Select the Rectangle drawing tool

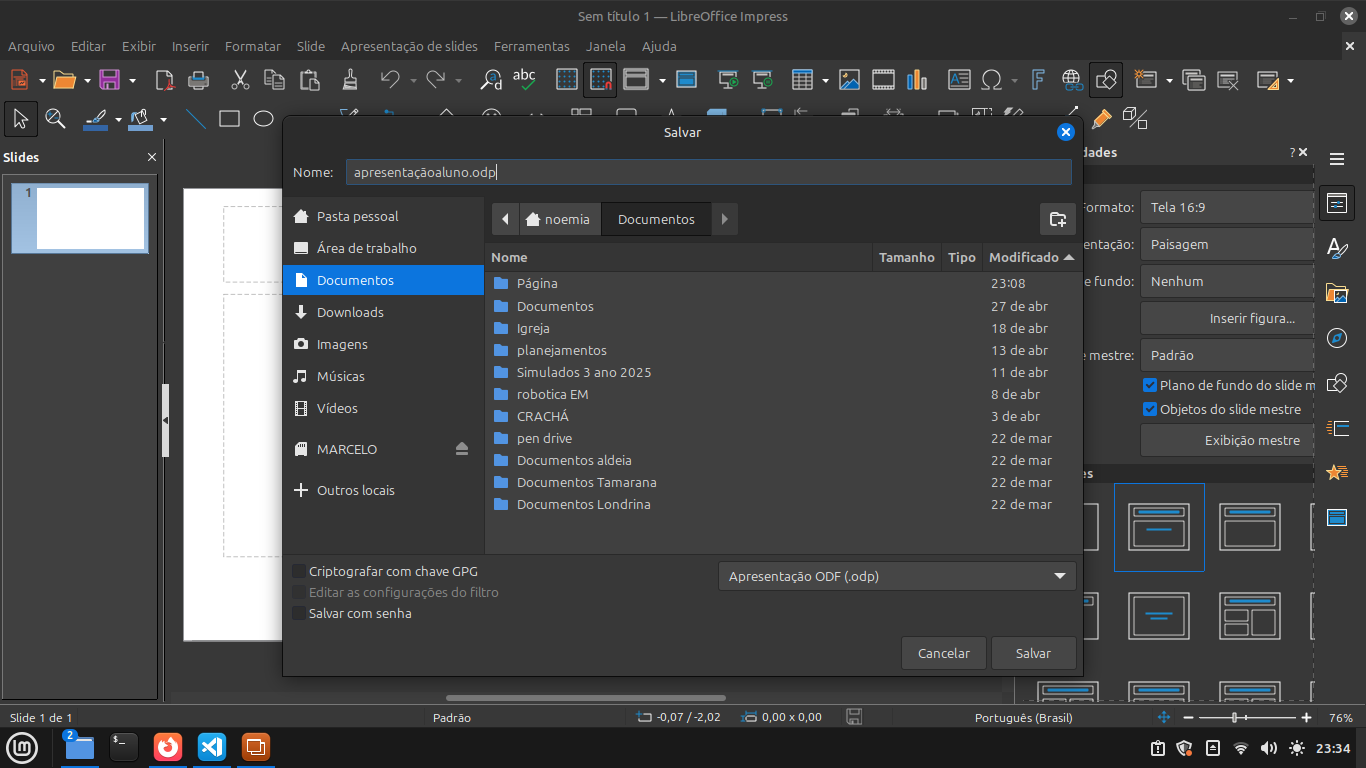(x=229, y=119)
